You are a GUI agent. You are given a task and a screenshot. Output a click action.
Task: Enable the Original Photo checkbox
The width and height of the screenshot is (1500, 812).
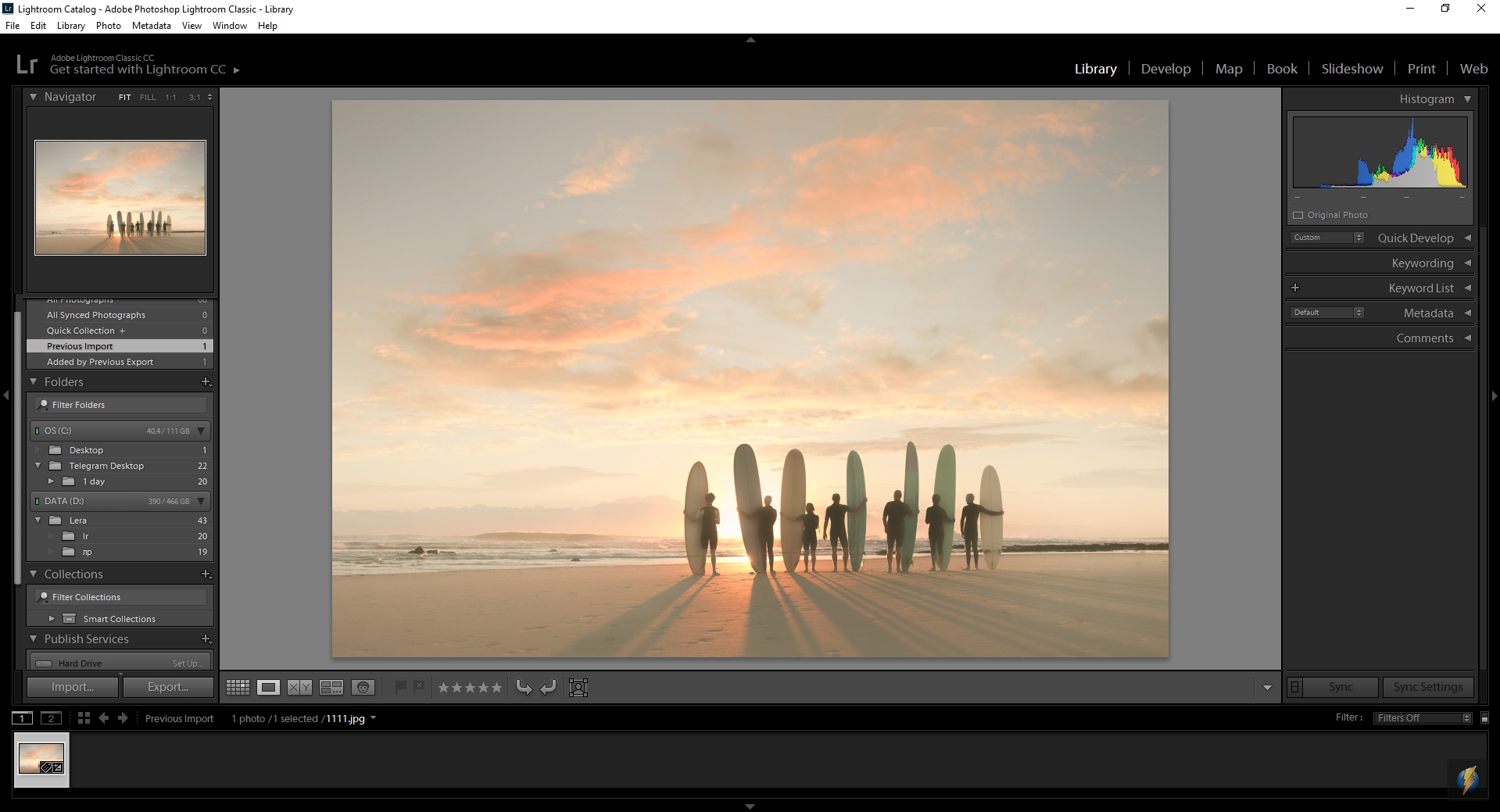click(x=1298, y=215)
